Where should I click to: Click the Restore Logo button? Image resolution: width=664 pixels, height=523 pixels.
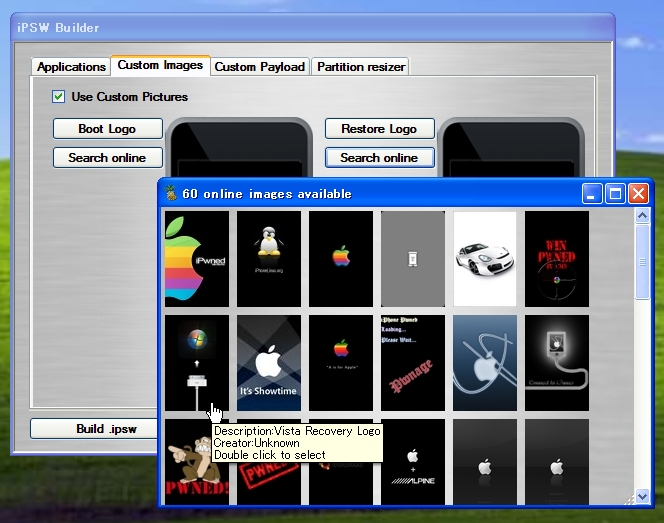click(379, 129)
